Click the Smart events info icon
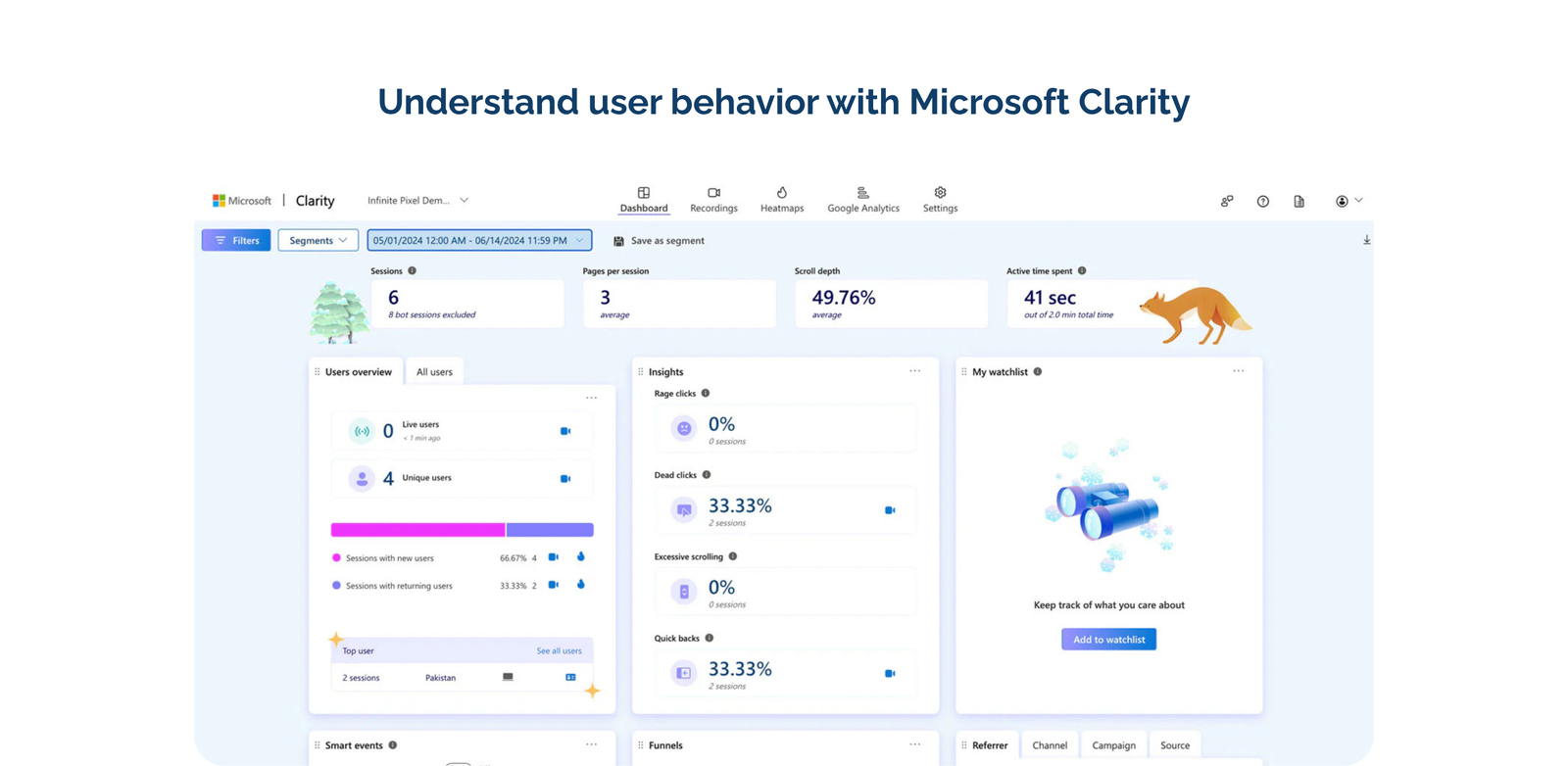Screen dimensions: 1568x766 point(393,744)
